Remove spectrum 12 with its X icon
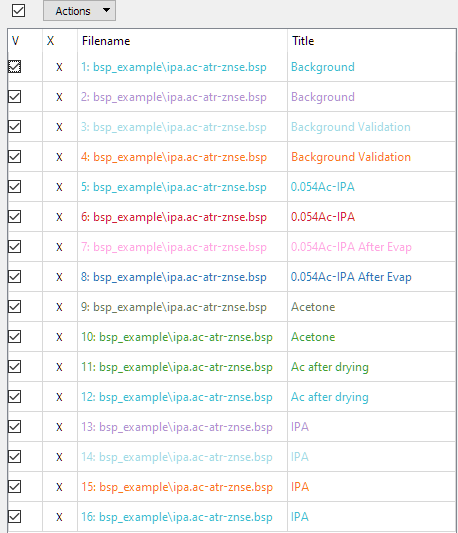458x533 pixels. point(59,397)
